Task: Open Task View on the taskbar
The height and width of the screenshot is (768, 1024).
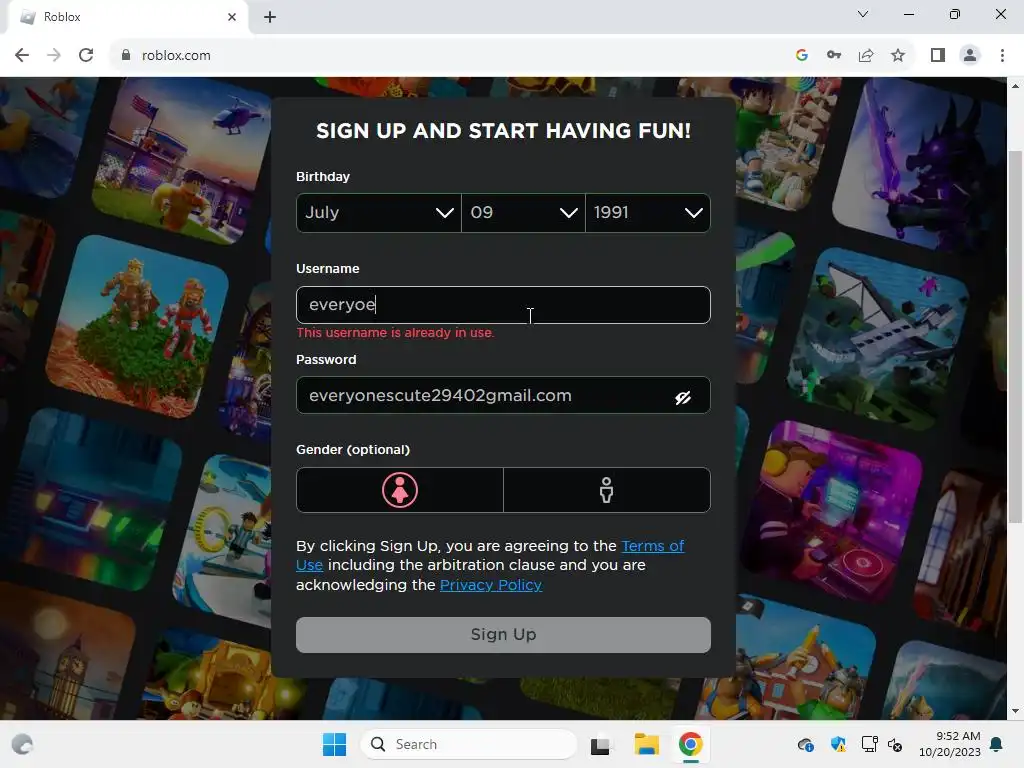Action: coord(600,745)
